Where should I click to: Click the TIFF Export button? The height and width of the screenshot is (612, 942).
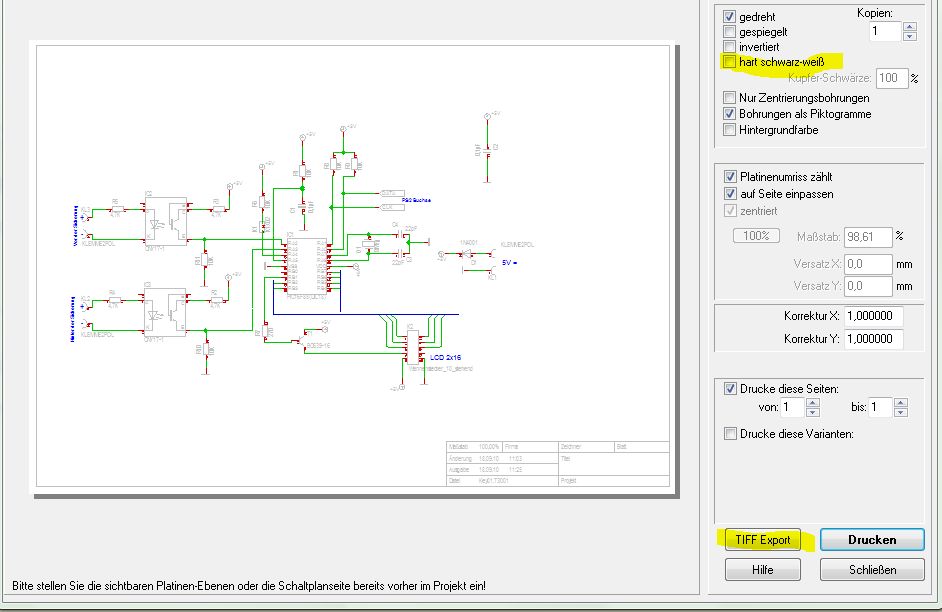coord(763,539)
